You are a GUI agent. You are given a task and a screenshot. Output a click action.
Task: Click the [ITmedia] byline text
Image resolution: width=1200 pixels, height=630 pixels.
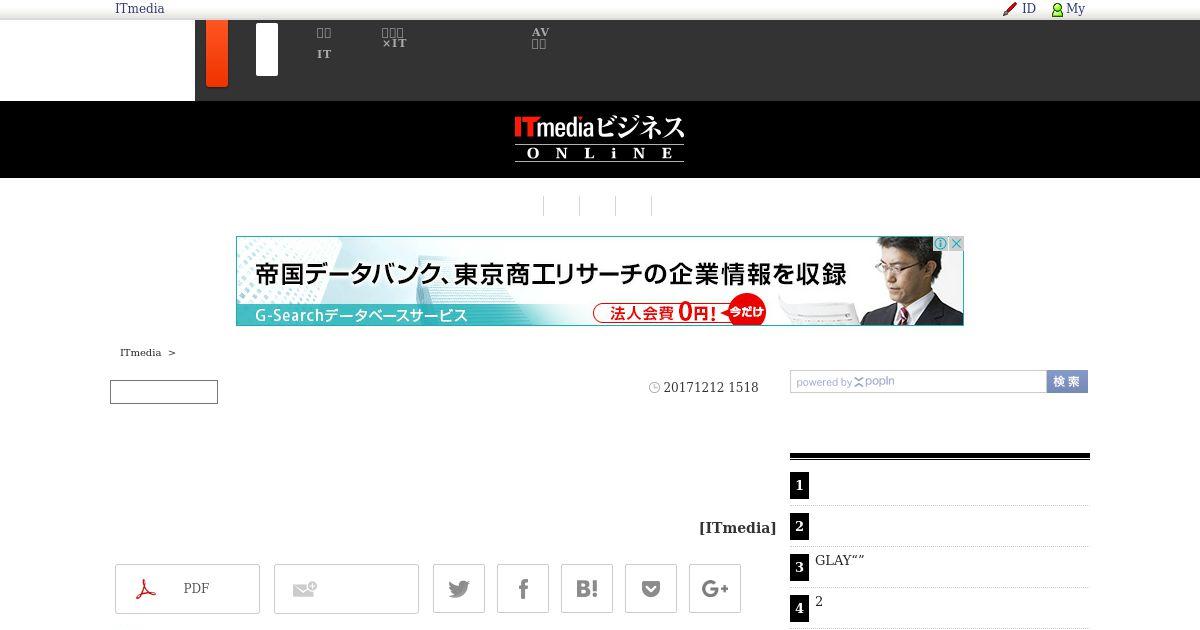click(x=737, y=528)
